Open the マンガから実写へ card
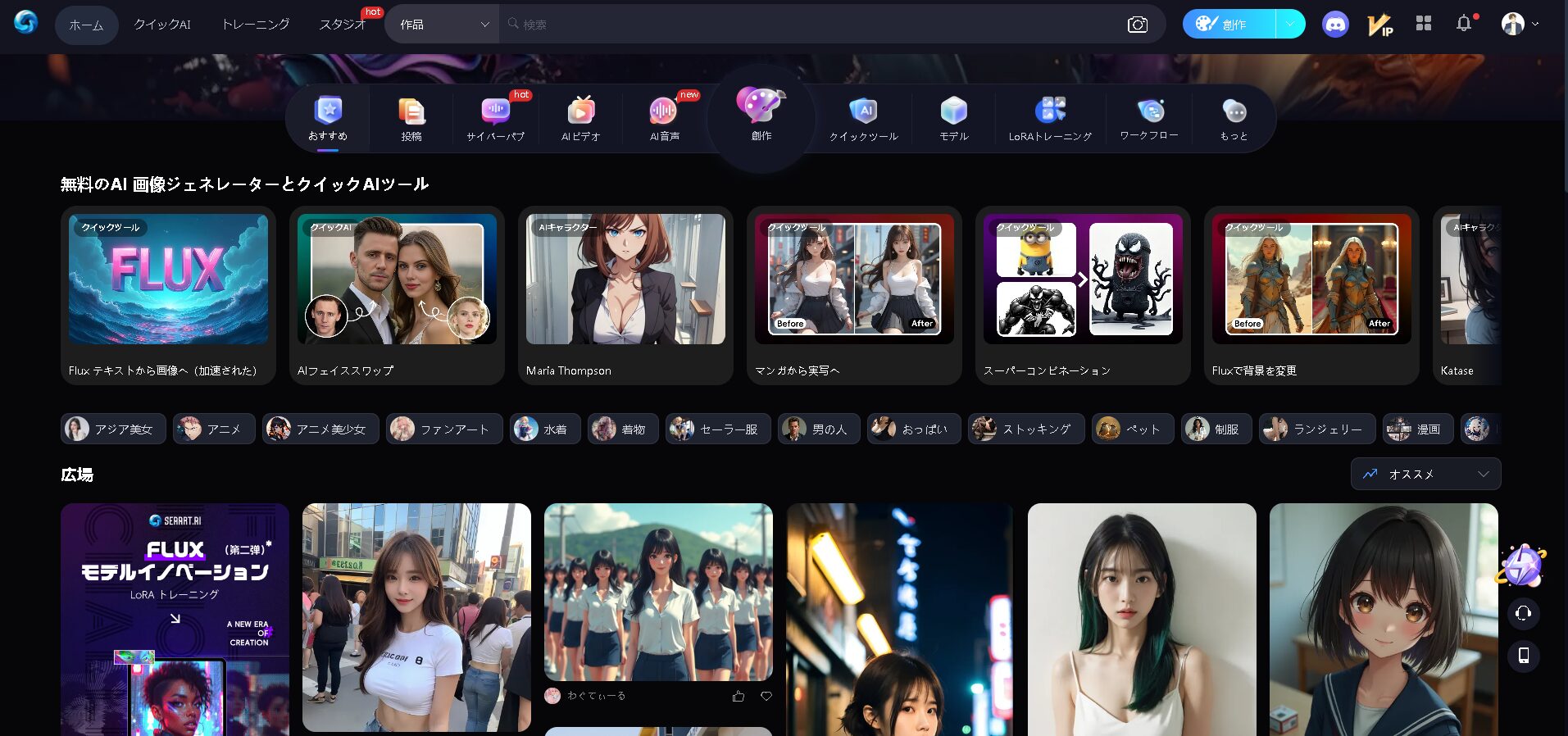Viewport: 1568px width, 736px height. 854,295
